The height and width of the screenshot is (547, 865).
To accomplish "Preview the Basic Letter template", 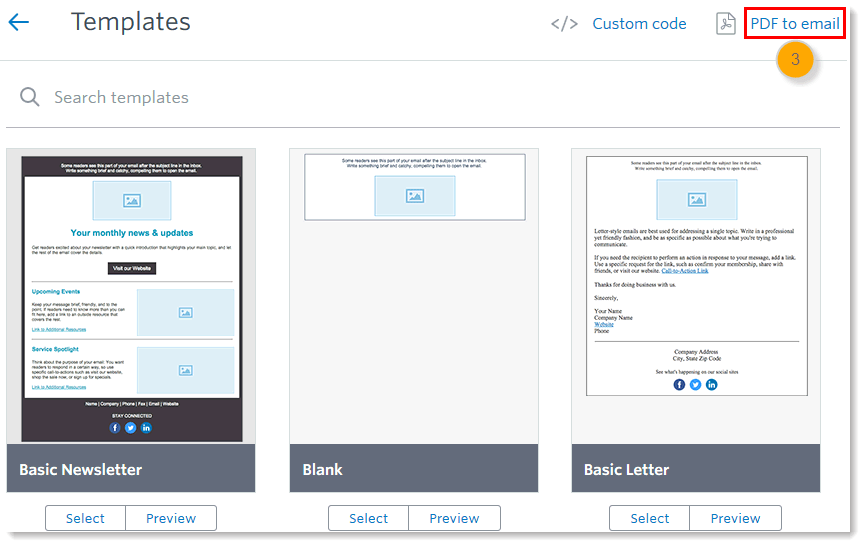I will coord(736,518).
